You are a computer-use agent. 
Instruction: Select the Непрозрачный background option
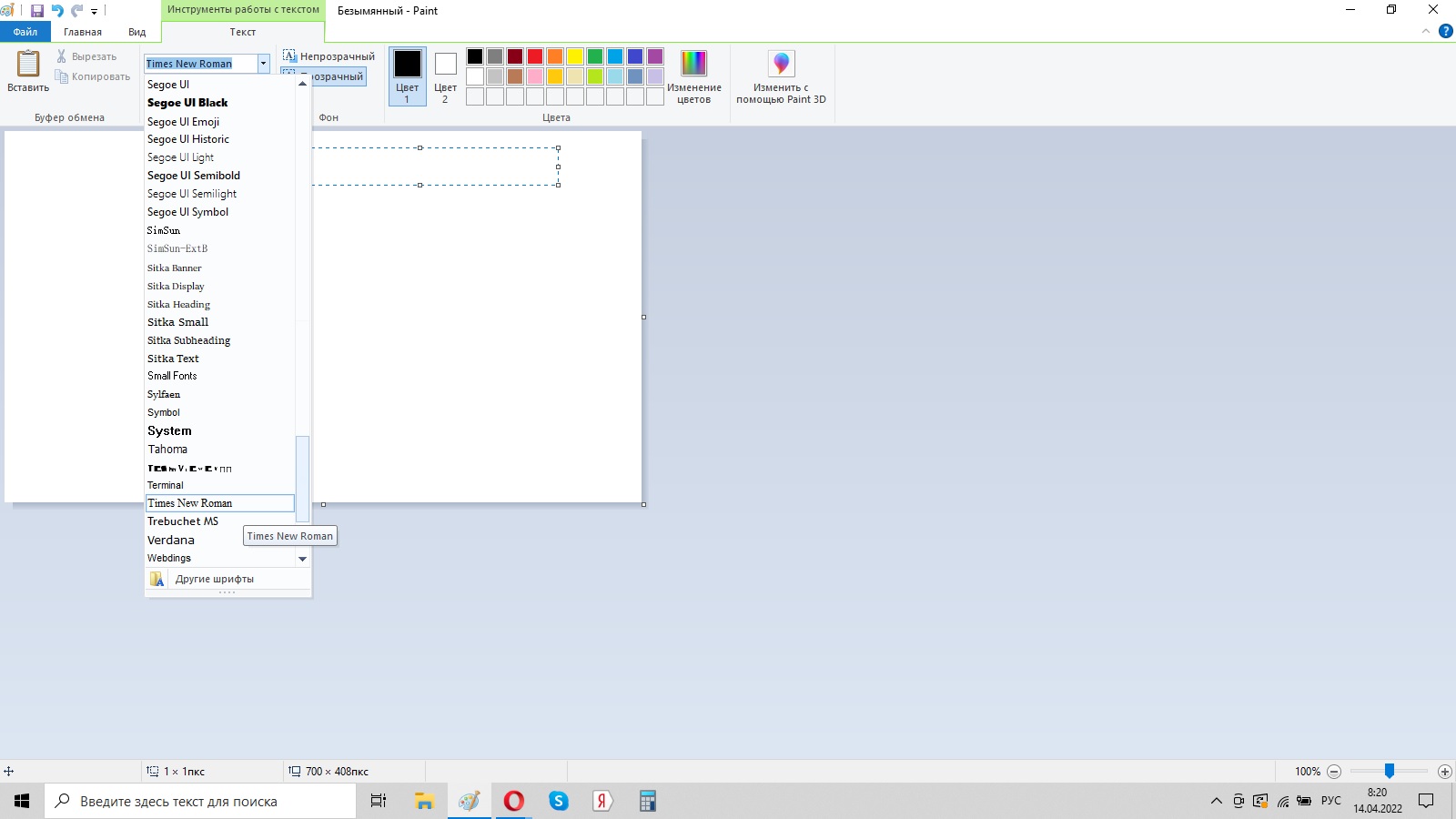tap(329, 56)
